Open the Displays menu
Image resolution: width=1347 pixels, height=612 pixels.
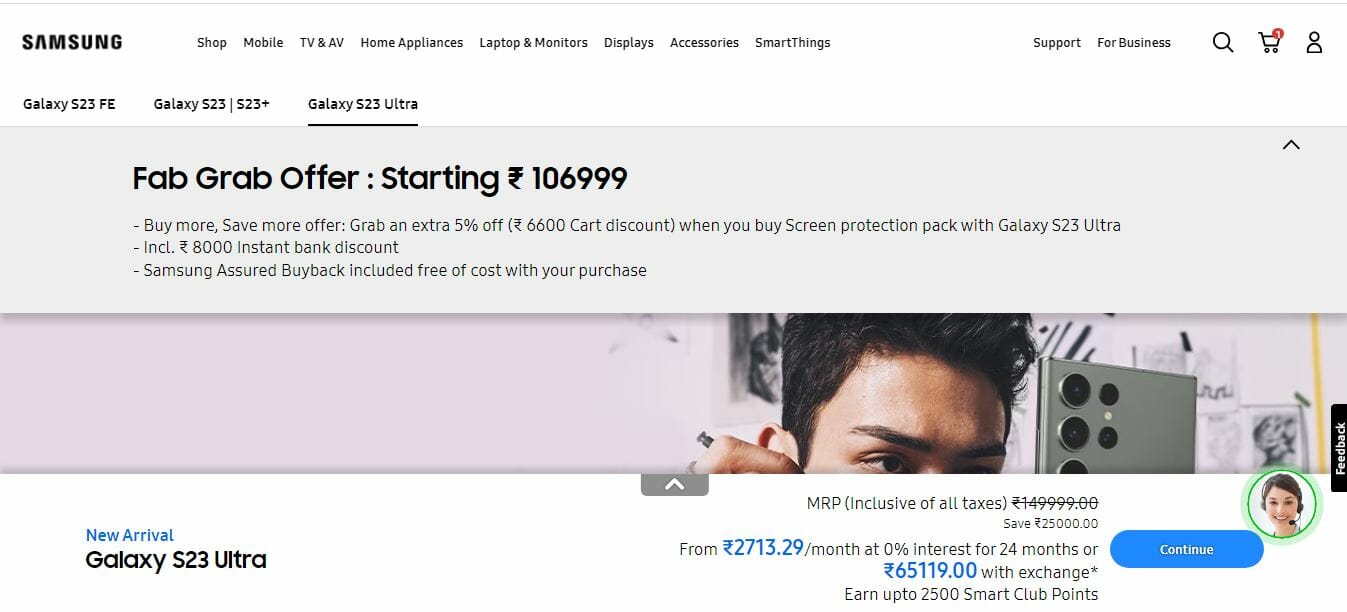click(629, 43)
